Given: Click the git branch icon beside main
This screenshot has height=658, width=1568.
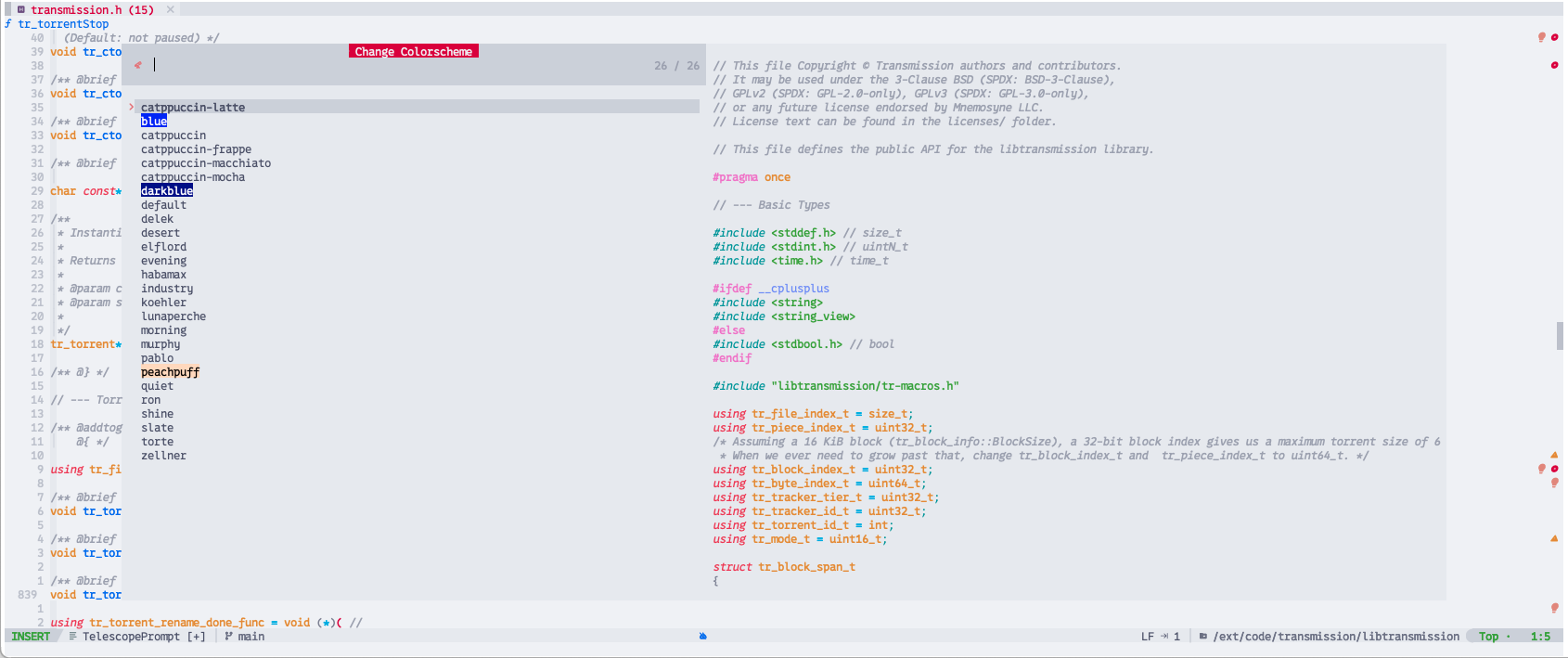Looking at the screenshot, I should [x=228, y=637].
